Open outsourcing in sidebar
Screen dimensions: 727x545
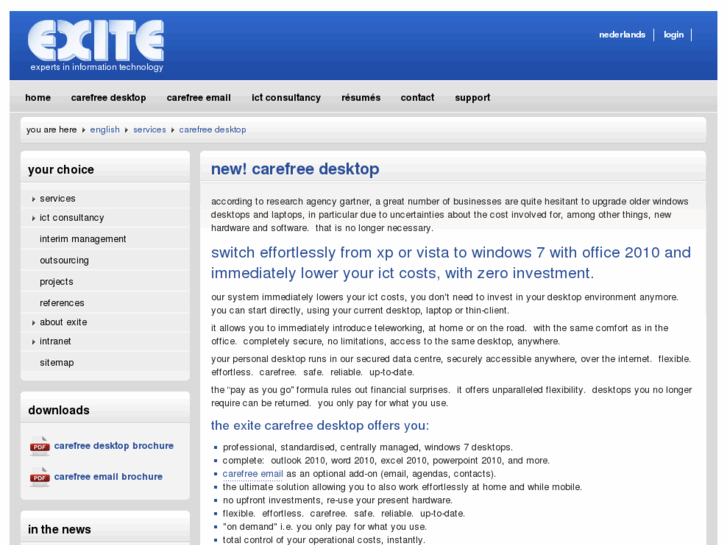(64, 261)
